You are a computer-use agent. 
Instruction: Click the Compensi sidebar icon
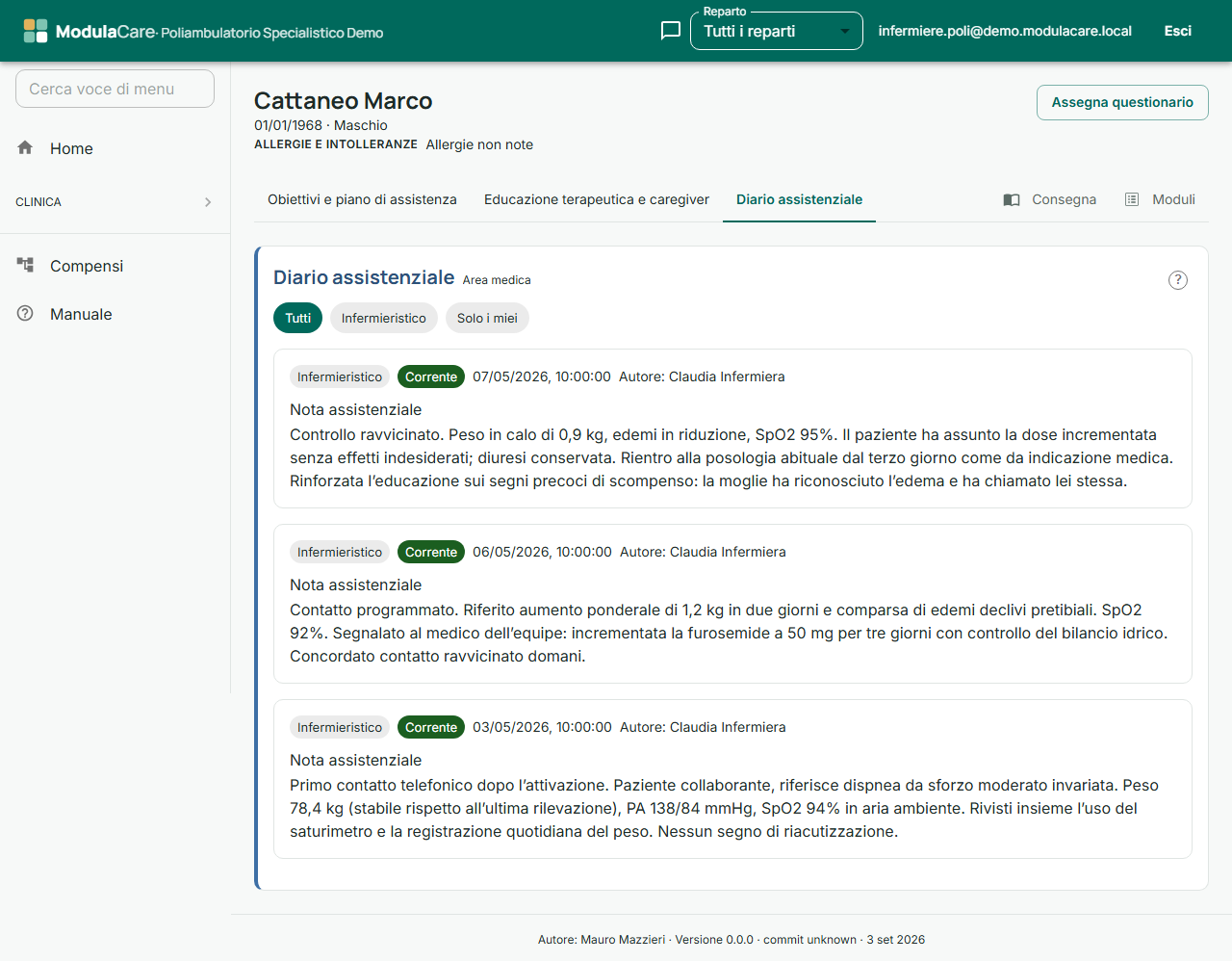(x=25, y=265)
